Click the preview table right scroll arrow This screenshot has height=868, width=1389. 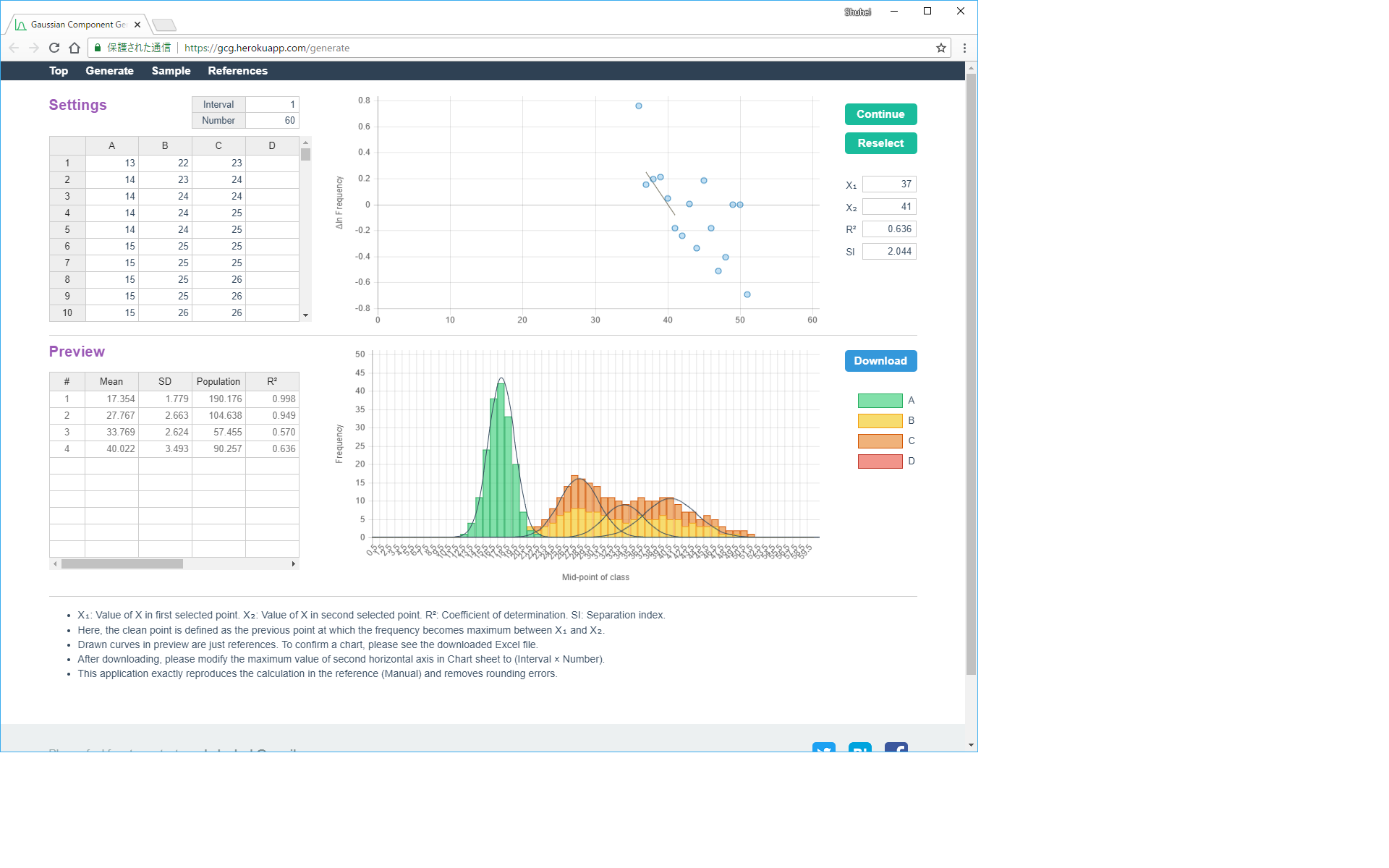tap(293, 563)
